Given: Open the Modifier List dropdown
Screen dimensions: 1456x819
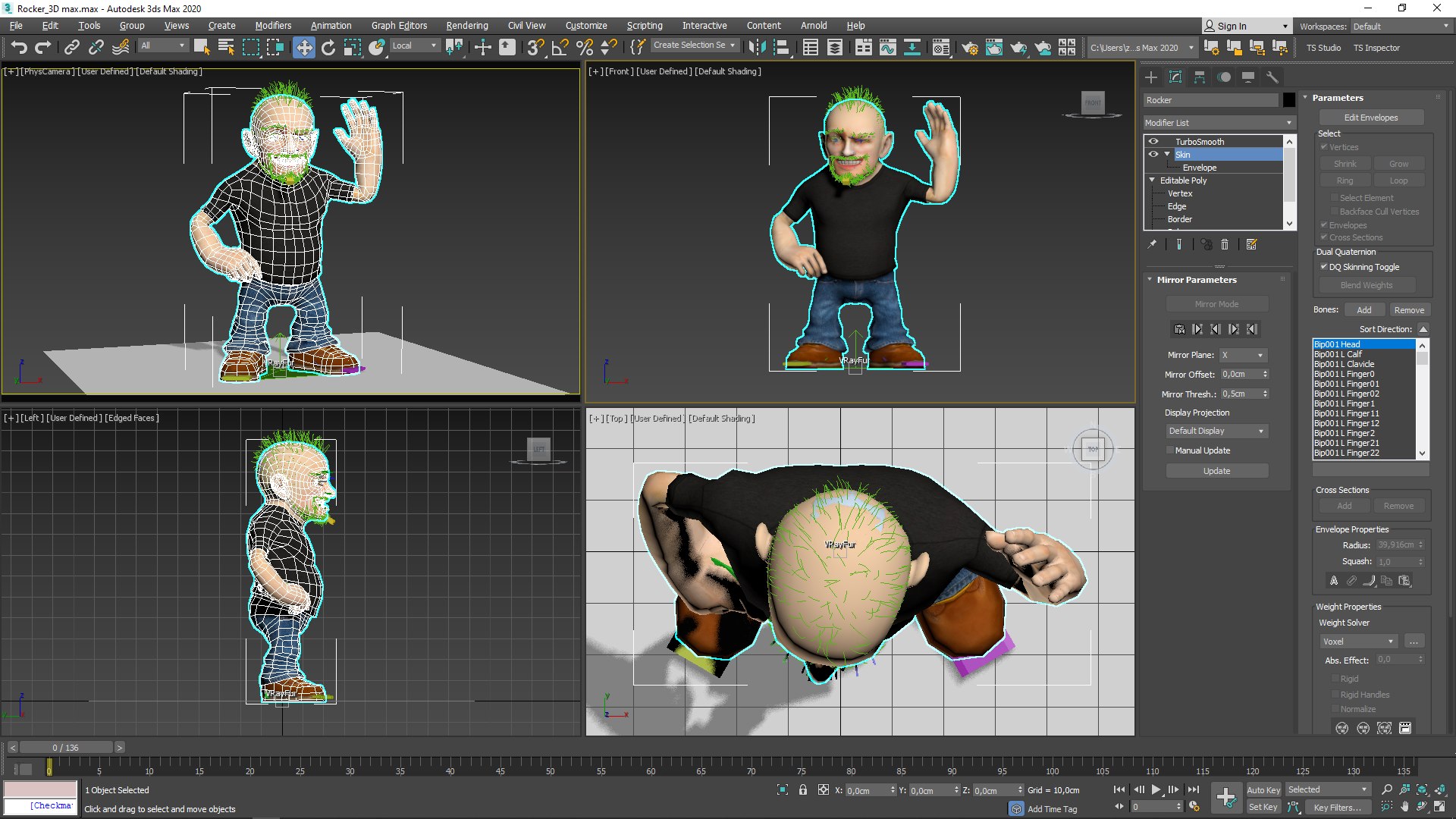Looking at the screenshot, I should pyautogui.click(x=1219, y=122).
